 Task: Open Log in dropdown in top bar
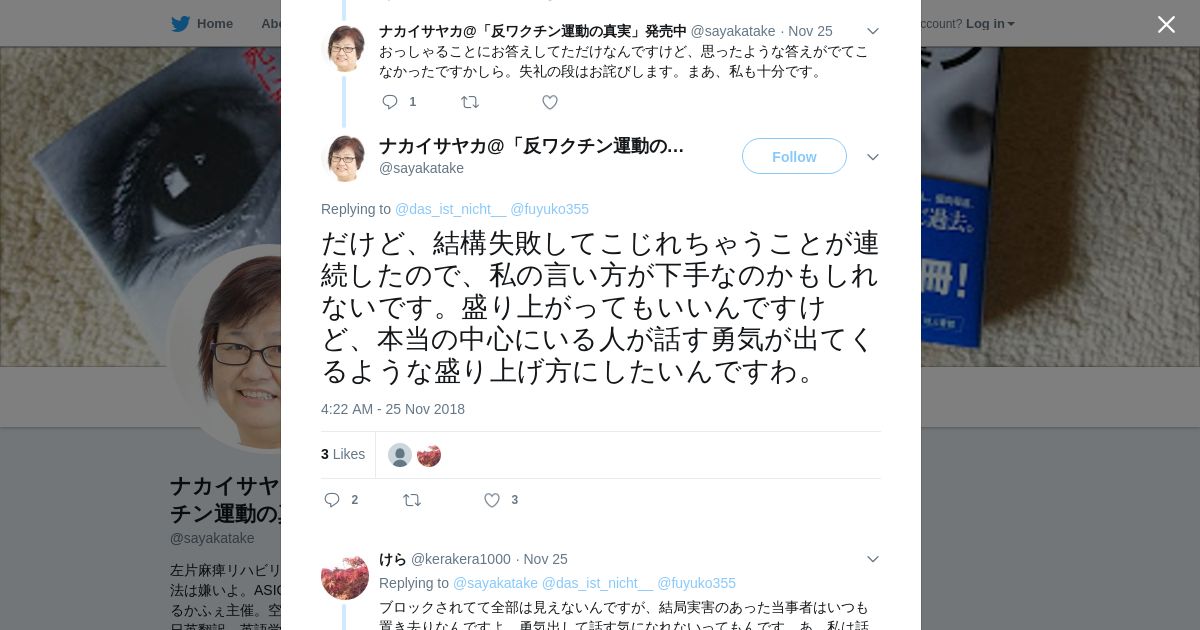[990, 24]
